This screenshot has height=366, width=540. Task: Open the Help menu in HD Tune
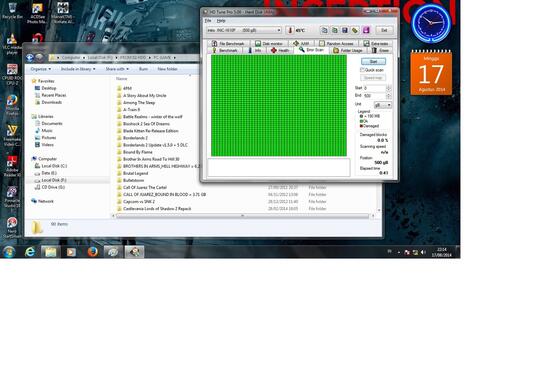pos(221,21)
